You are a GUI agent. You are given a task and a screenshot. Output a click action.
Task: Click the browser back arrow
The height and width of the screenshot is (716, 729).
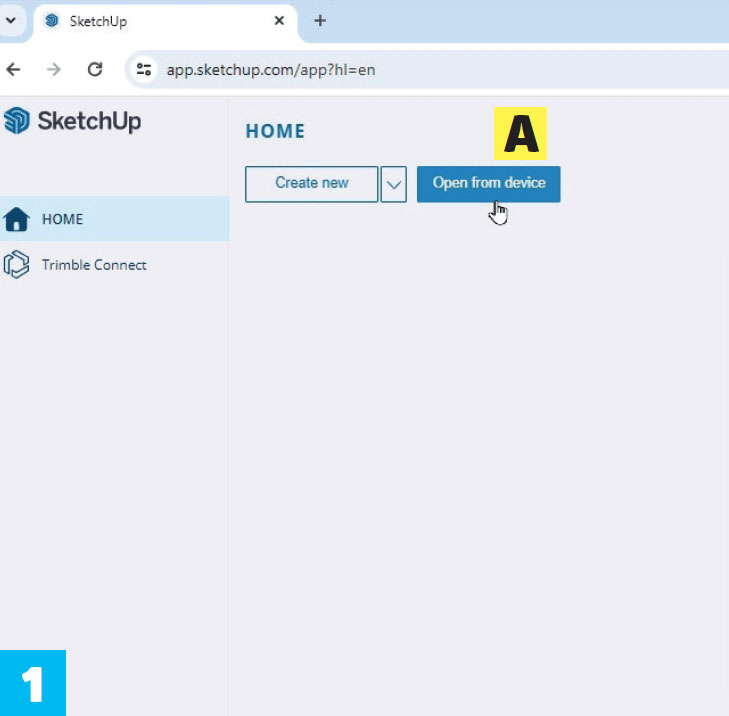click(x=13, y=70)
